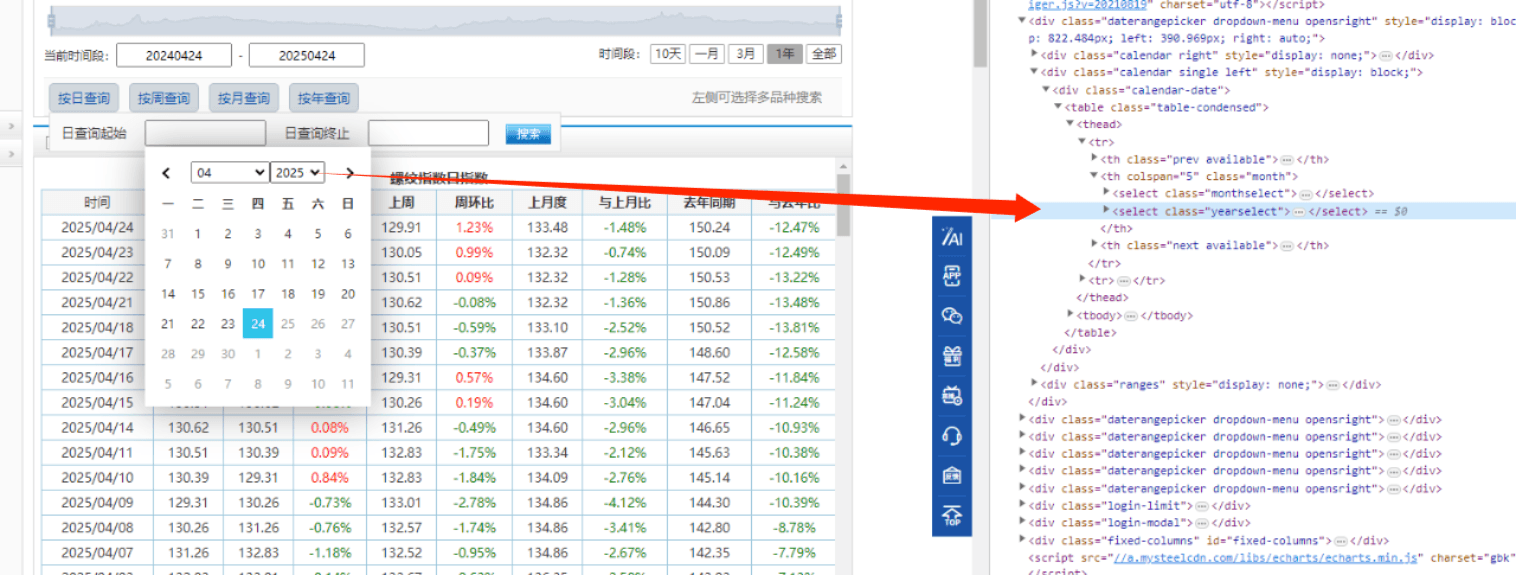Click the 周环比 column header
The image size is (1516, 575).
pyautogui.click(x=474, y=202)
